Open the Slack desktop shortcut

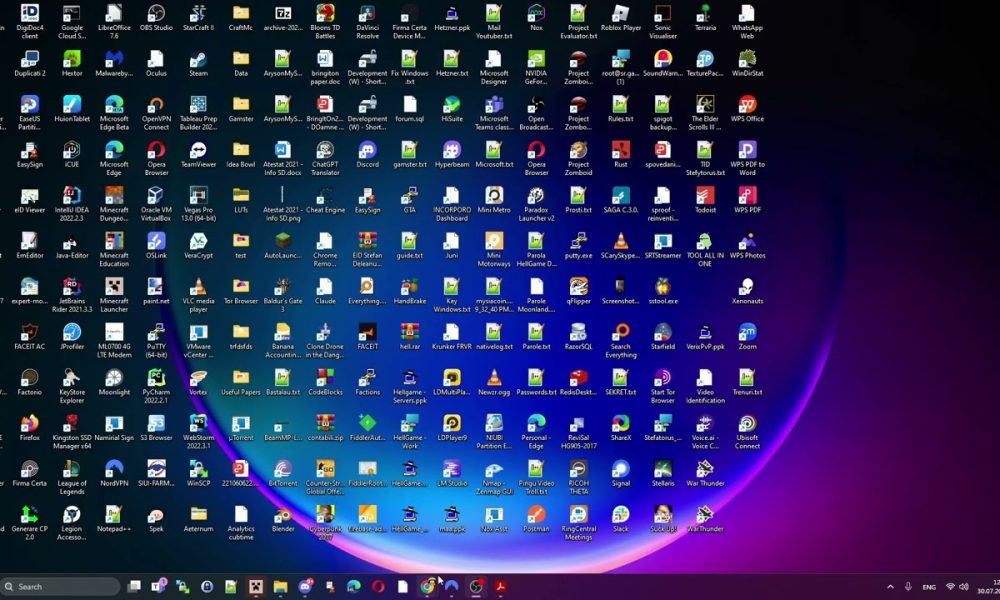(x=620, y=514)
